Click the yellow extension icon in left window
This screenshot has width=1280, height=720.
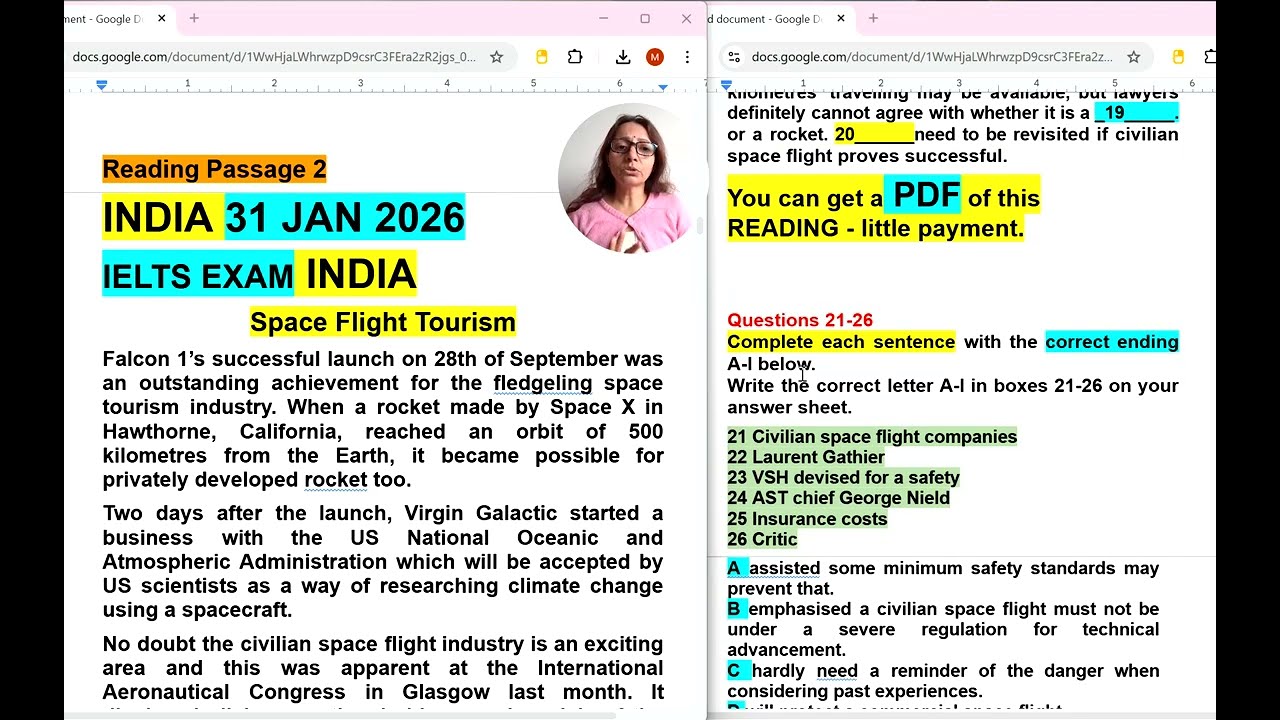[542, 57]
